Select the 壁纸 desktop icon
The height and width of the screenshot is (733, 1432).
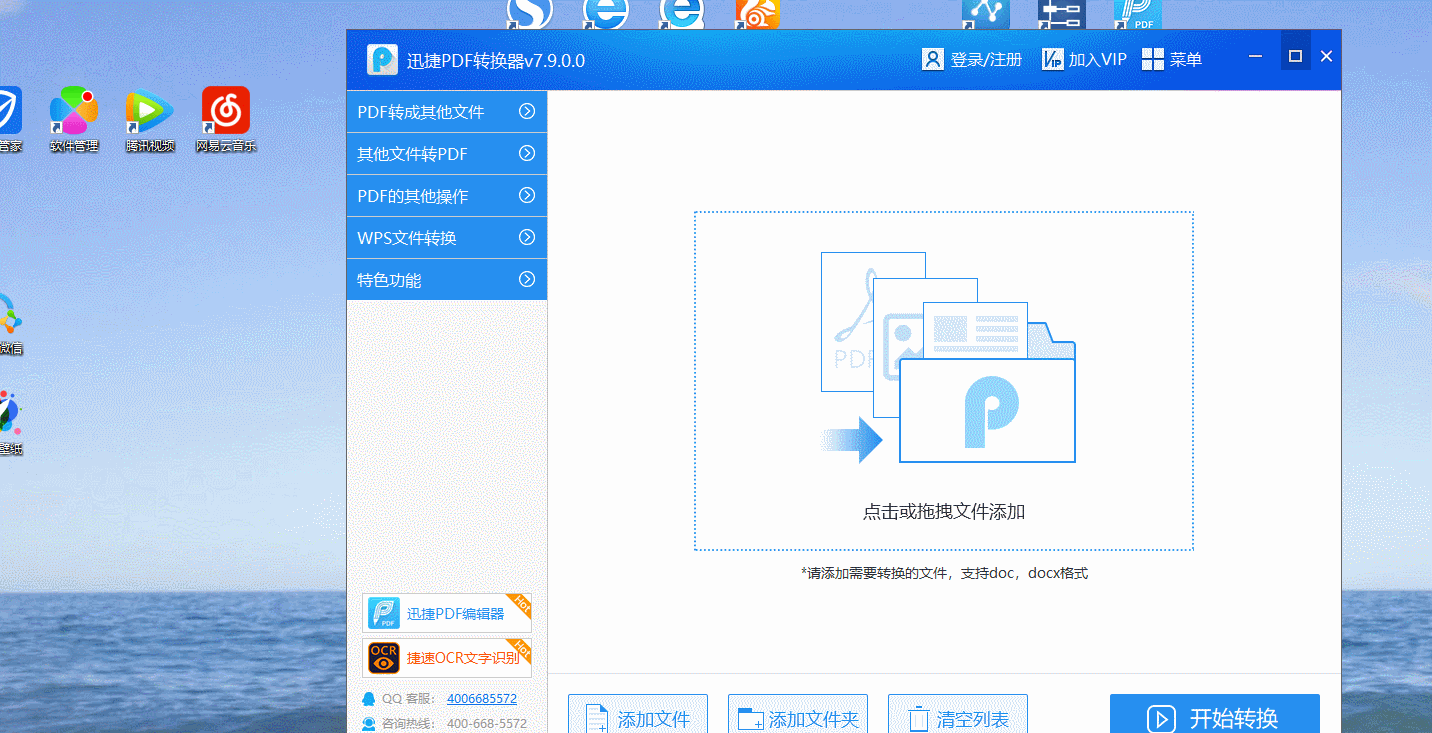(10, 424)
